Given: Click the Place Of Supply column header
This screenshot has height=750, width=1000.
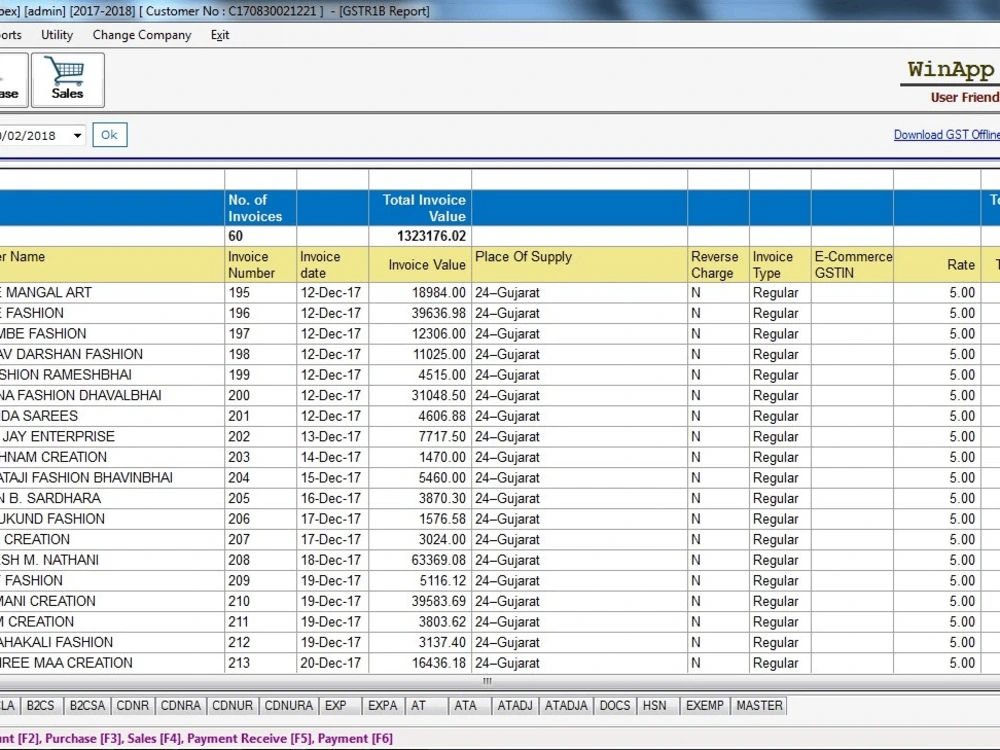Looking at the screenshot, I should coord(579,265).
